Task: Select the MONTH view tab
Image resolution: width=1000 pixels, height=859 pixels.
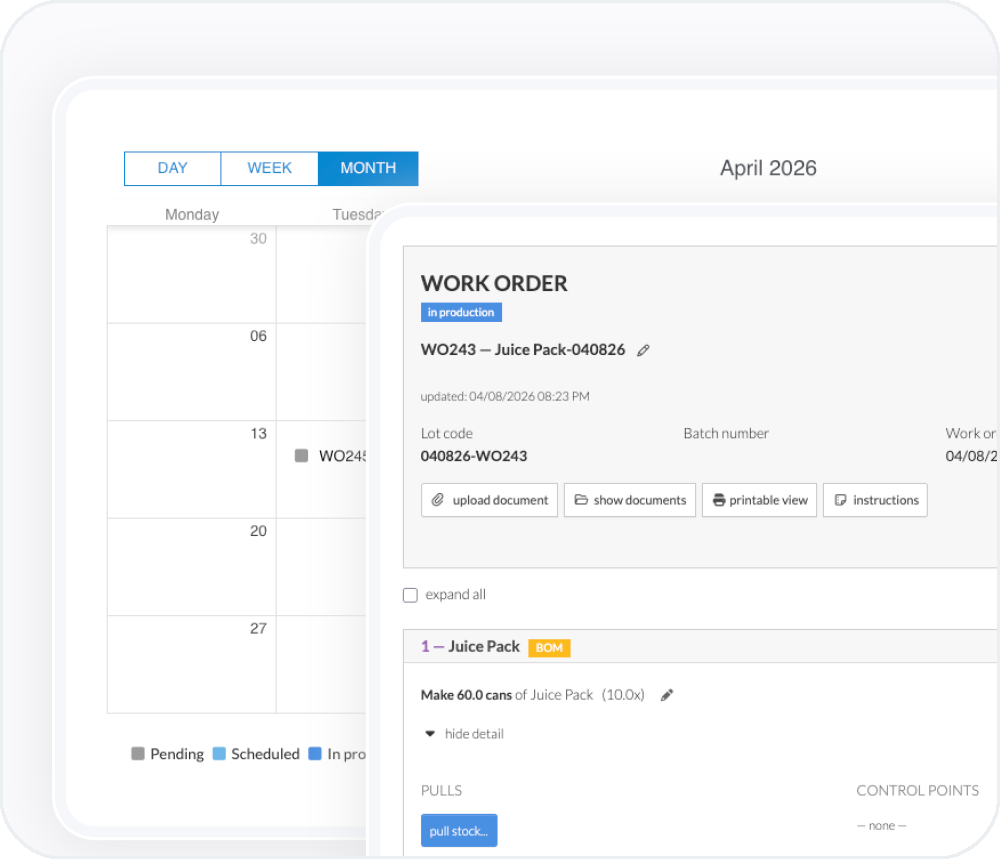Action: tap(368, 168)
